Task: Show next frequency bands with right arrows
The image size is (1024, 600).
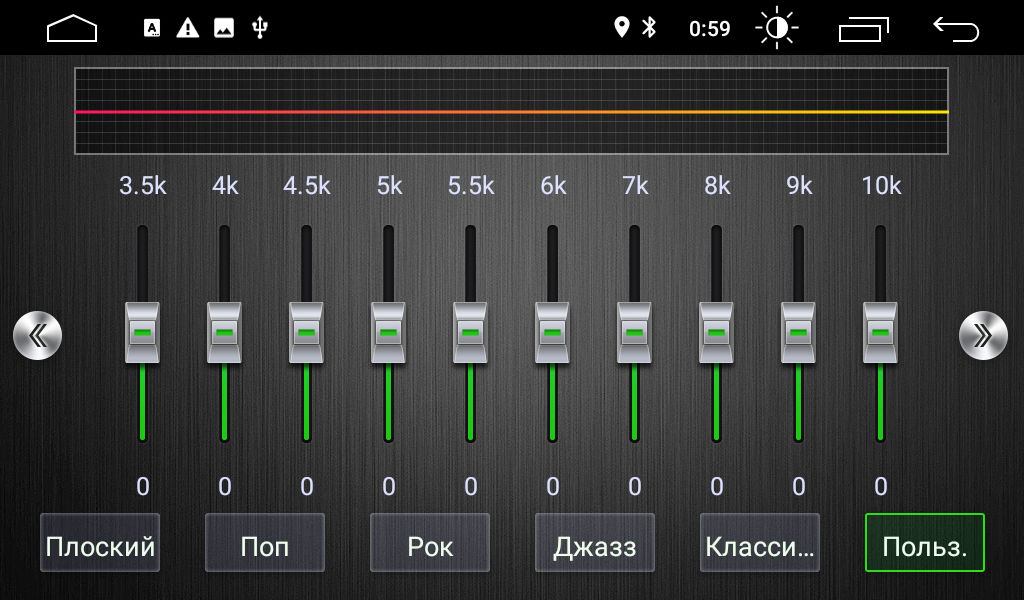Action: tap(984, 336)
